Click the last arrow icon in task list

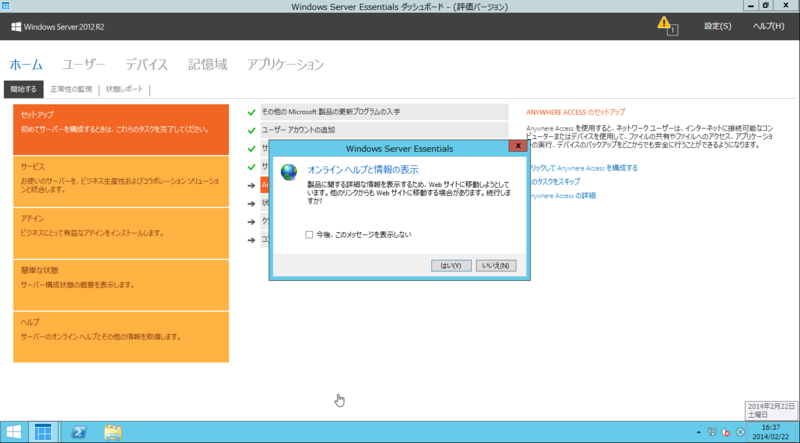251,240
